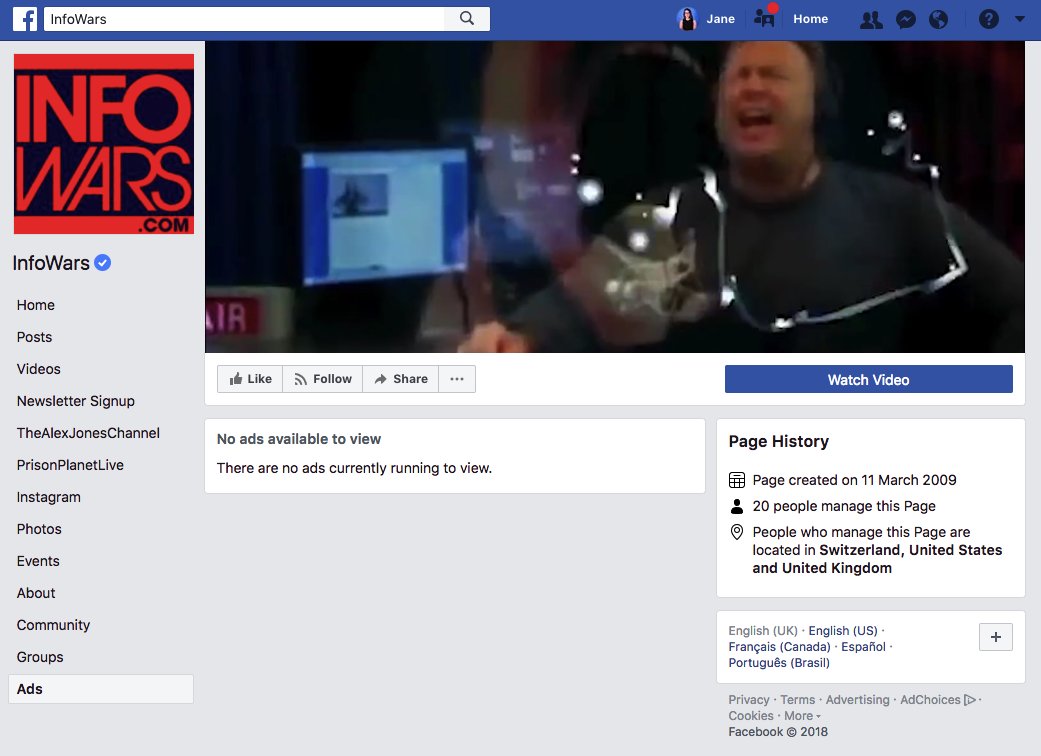Click 'English (UK)' language text
Image resolution: width=1041 pixels, height=756 pixels.
coord(763,631)
